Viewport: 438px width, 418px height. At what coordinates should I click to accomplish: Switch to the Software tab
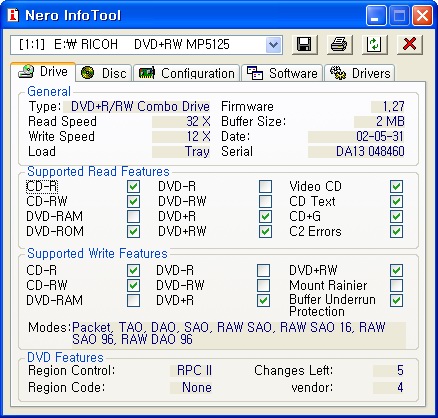point(282,73)
